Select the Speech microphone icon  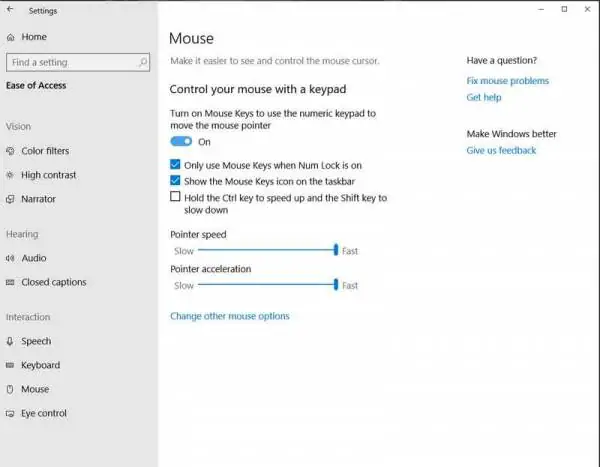pyautogui.click(x=10, y=341)
